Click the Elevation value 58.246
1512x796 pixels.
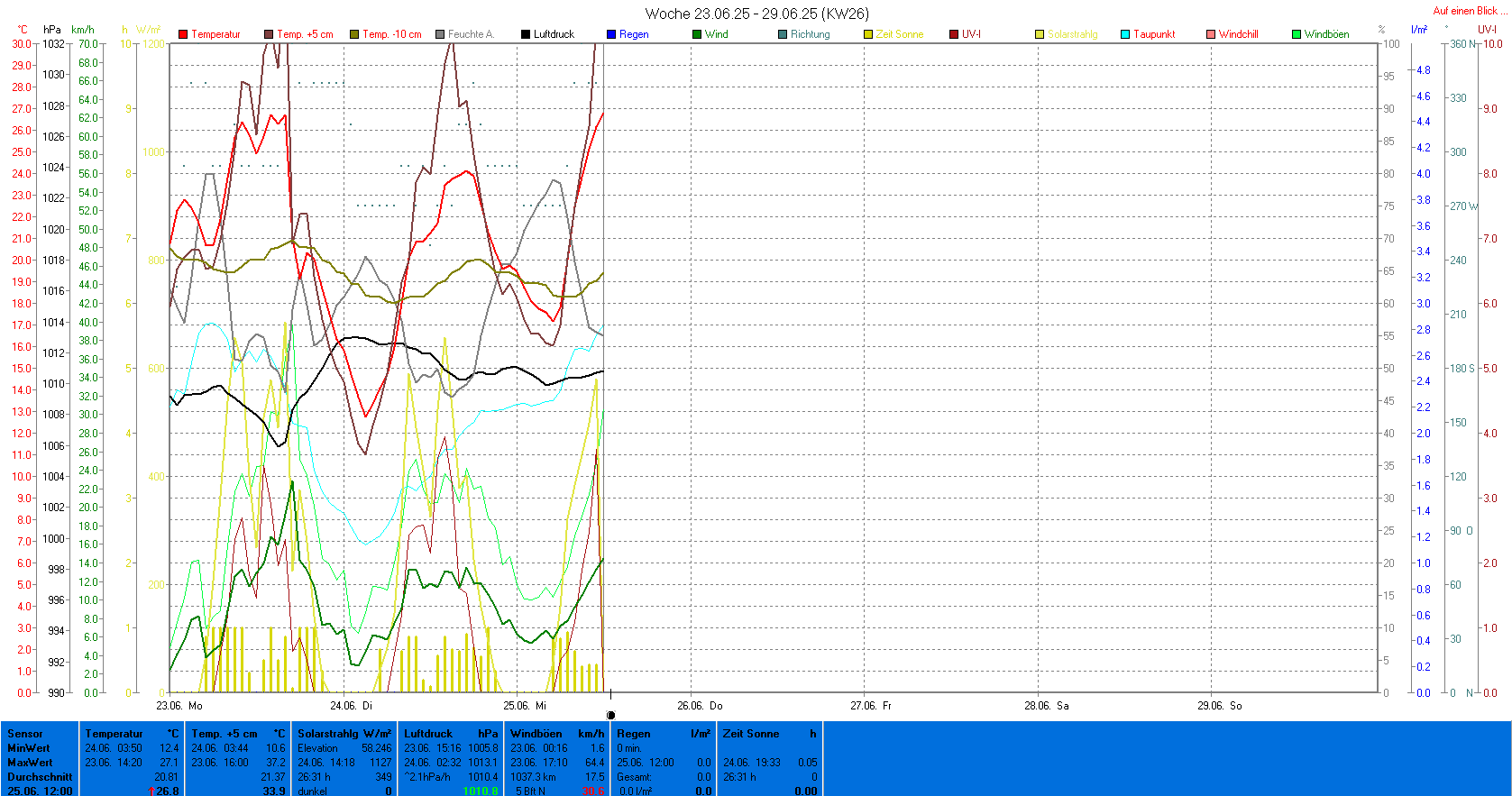point(377,748)
